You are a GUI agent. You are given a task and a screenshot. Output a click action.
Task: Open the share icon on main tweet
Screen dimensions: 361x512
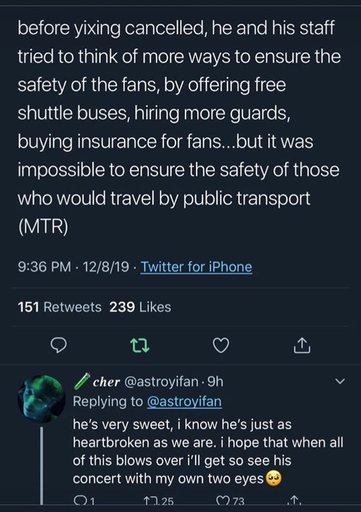click(x=302, y=345)
